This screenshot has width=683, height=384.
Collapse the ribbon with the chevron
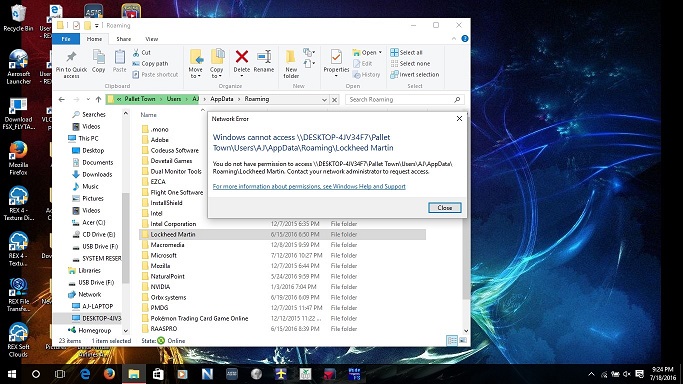pos(454,39)
